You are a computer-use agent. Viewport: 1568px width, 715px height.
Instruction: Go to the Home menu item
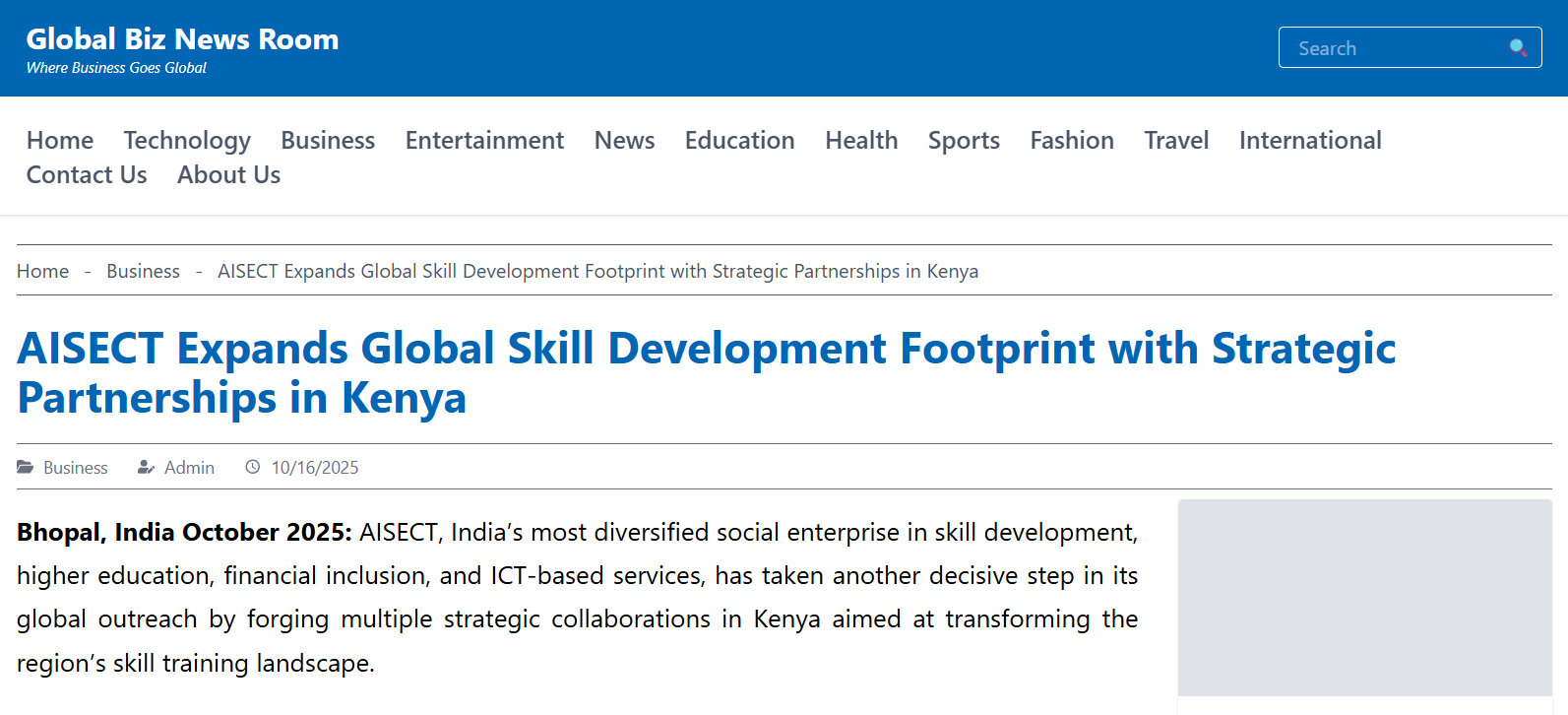[x=60, y=141]
